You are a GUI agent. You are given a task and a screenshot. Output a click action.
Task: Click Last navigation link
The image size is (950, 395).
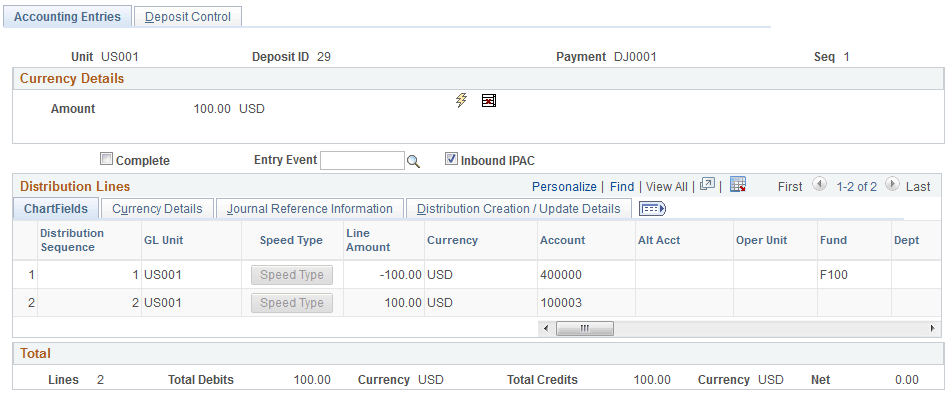pos(918,187)
